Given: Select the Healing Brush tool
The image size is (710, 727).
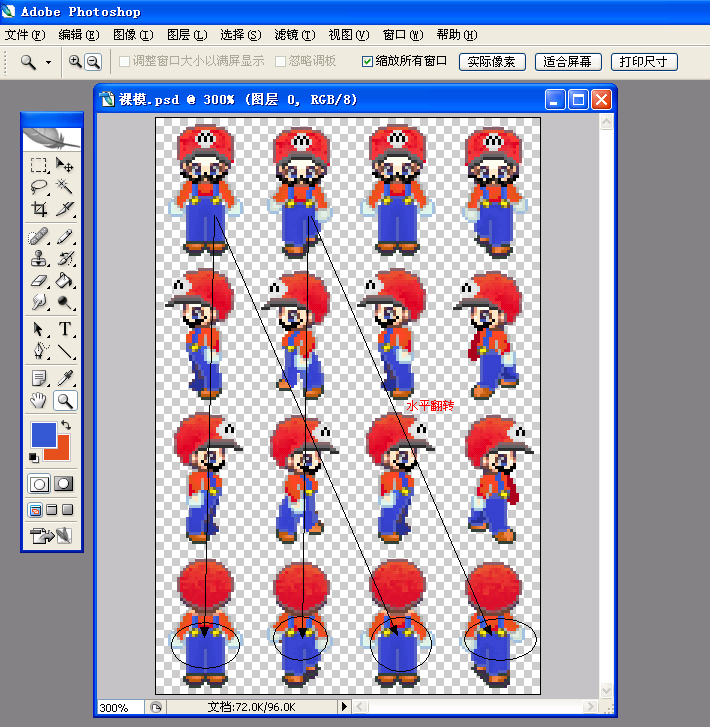Looking at the screenshot, I should pos(39,236).
